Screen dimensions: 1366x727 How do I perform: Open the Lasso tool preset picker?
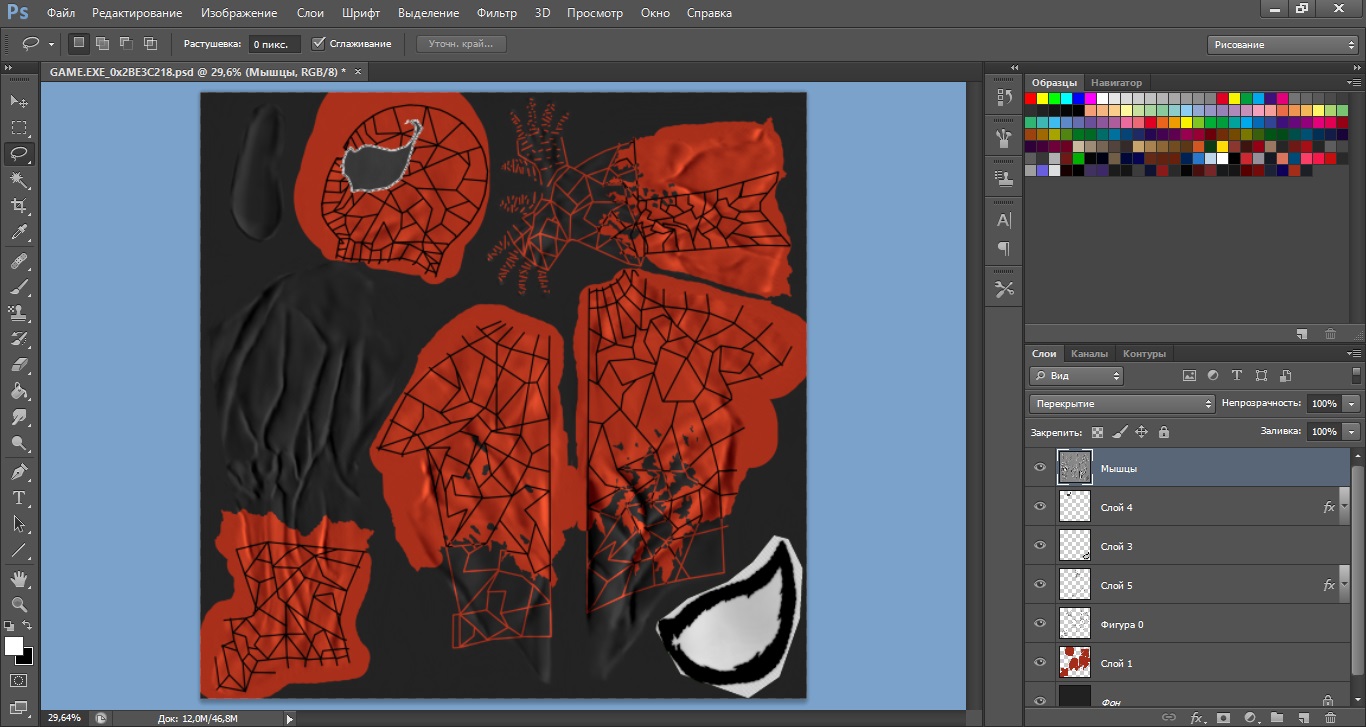click(x=51, y=44)
